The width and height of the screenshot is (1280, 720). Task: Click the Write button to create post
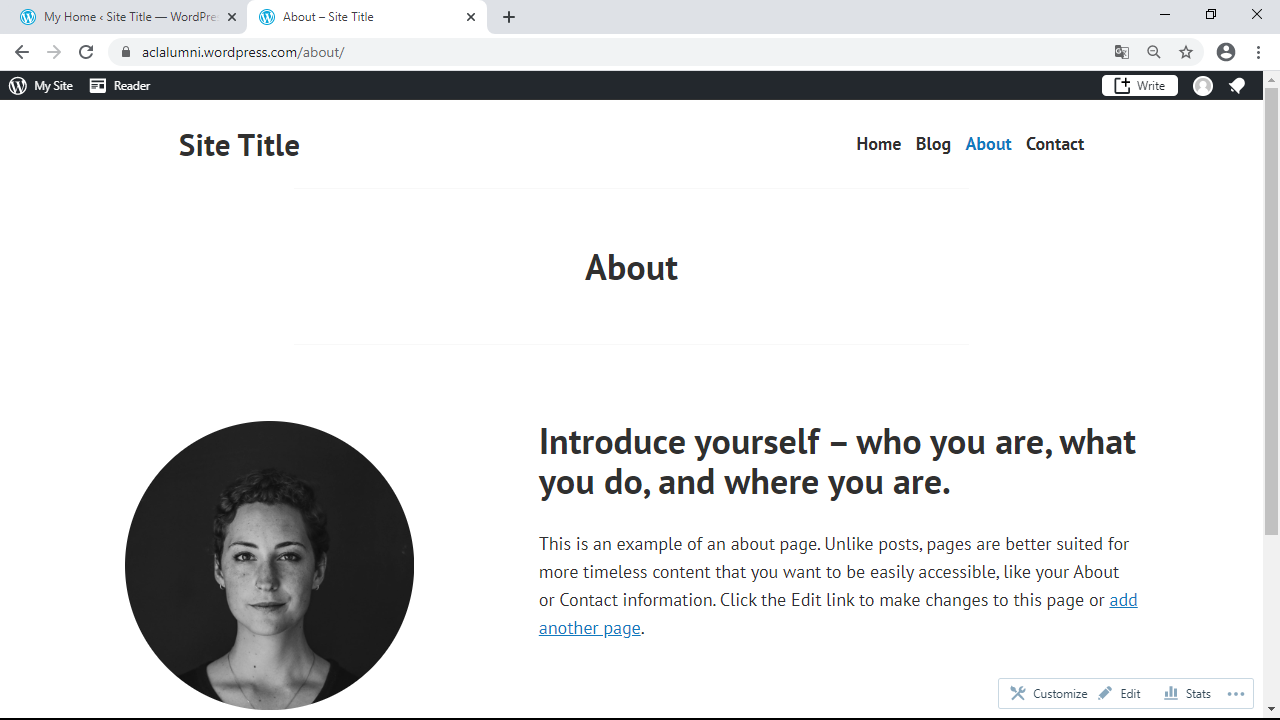point(1140,86)
